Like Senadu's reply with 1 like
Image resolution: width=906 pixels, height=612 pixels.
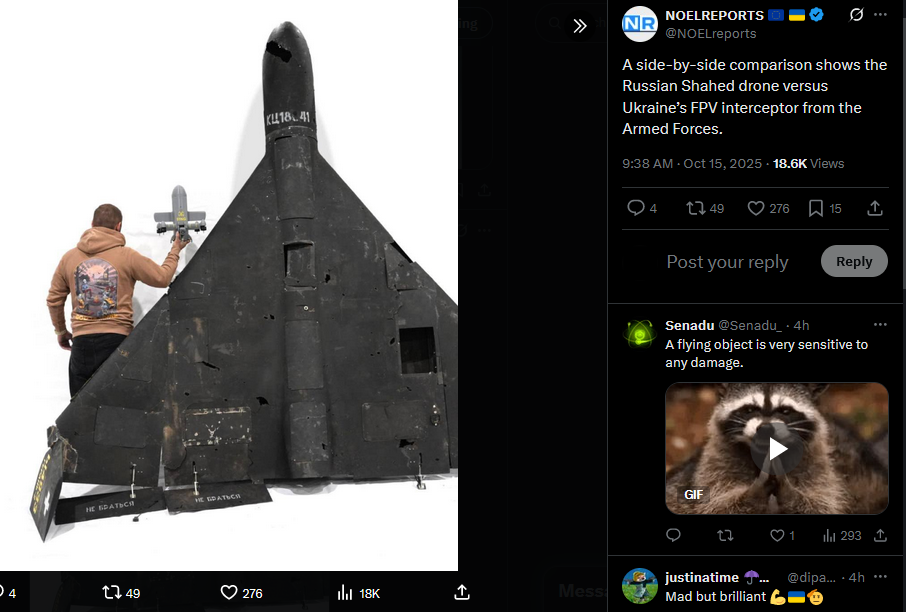[x=782, y=536]
